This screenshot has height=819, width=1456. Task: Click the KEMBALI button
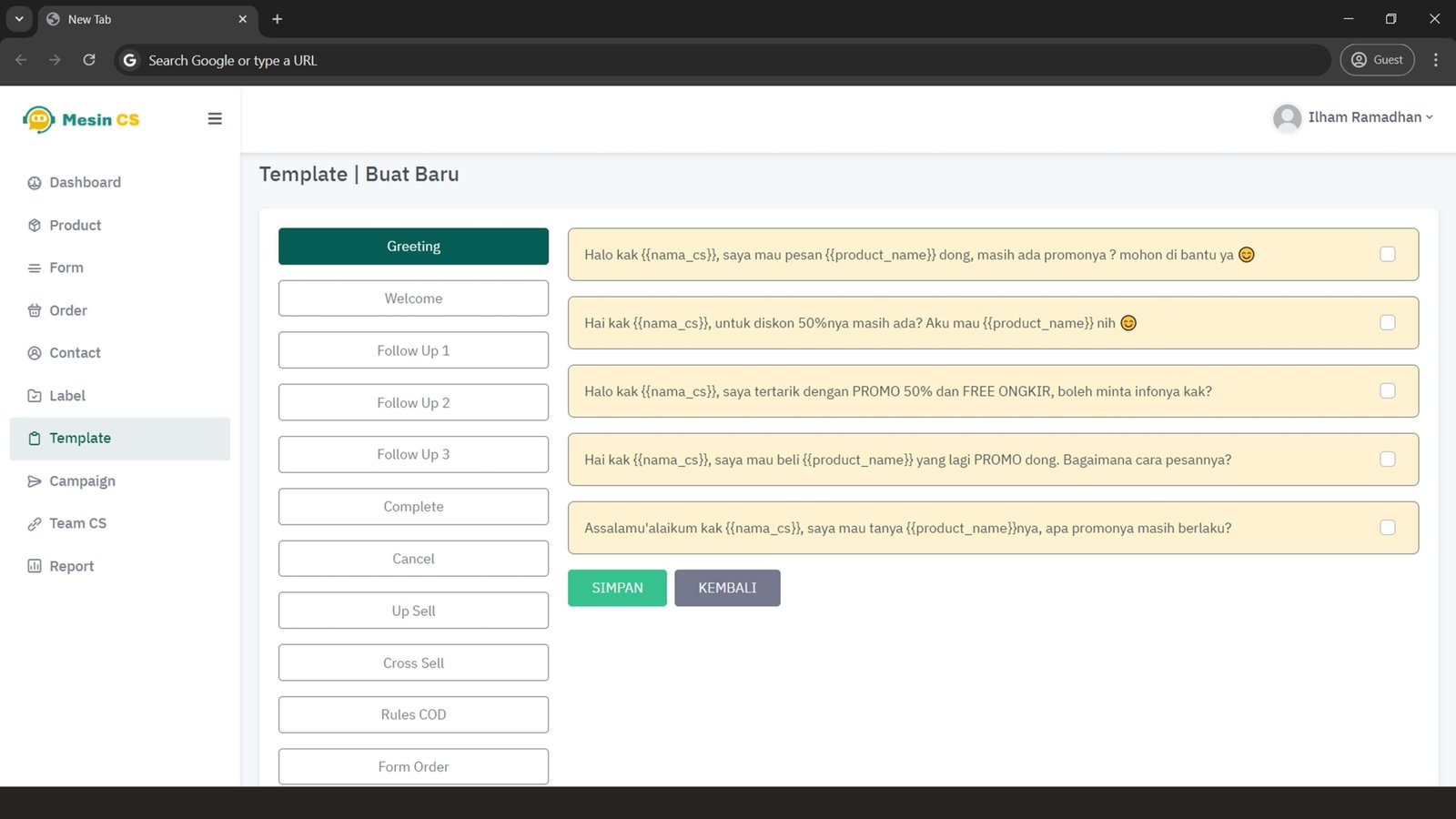pyautogui.click(x=727, y=588)
